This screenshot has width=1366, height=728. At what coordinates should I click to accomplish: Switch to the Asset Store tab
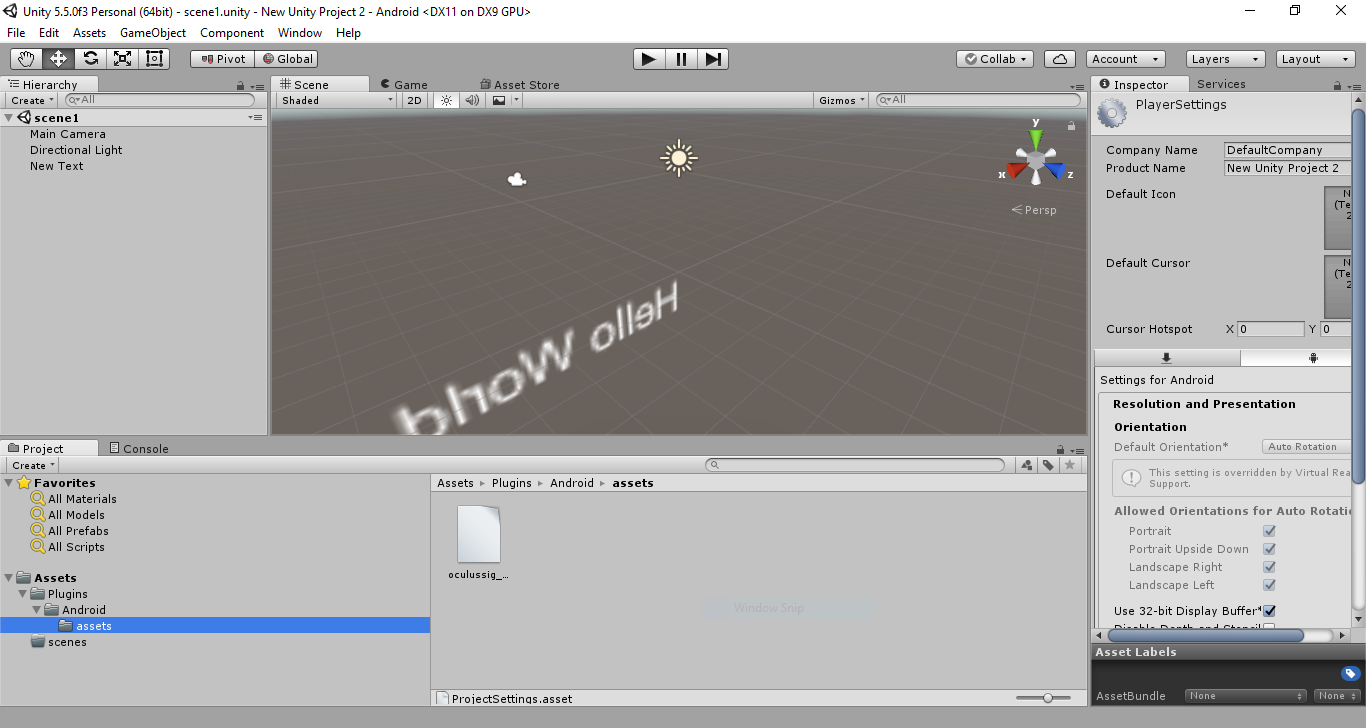click(x=520, y=85)
